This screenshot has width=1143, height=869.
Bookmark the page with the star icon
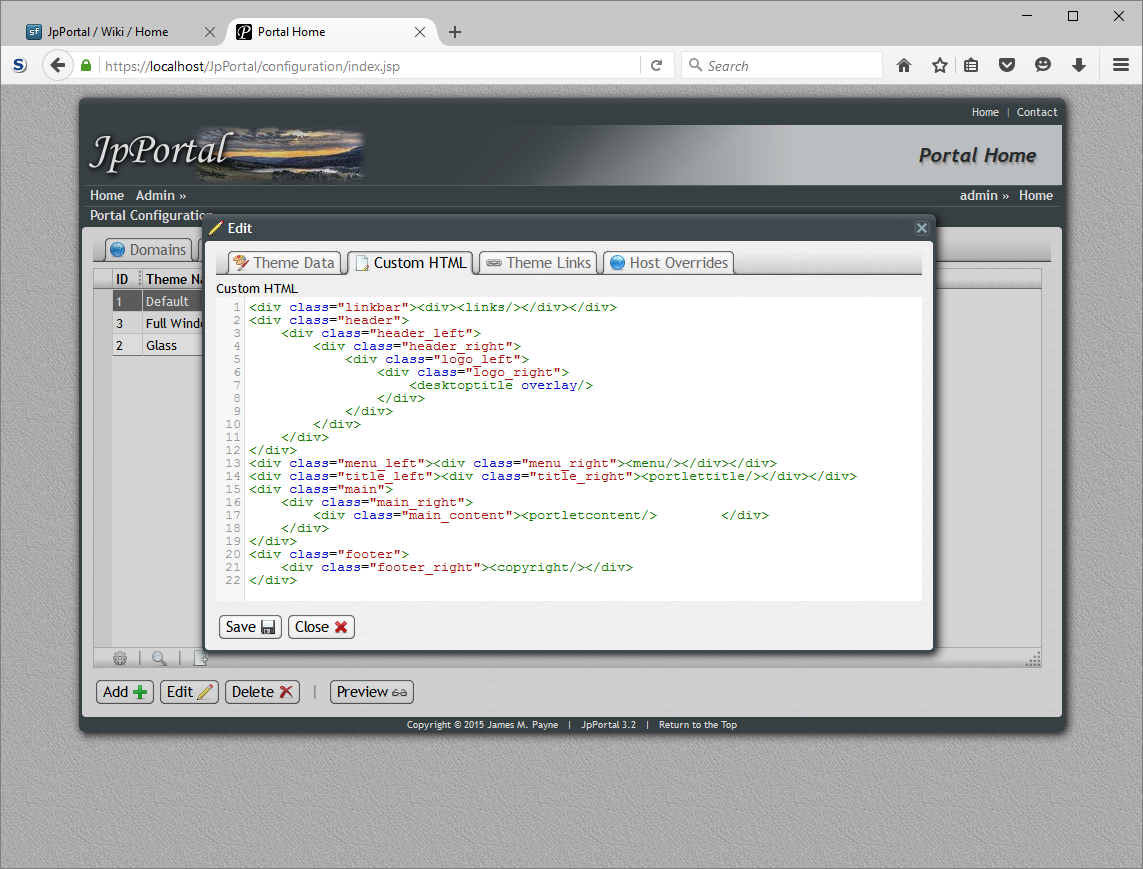(939, 64)
